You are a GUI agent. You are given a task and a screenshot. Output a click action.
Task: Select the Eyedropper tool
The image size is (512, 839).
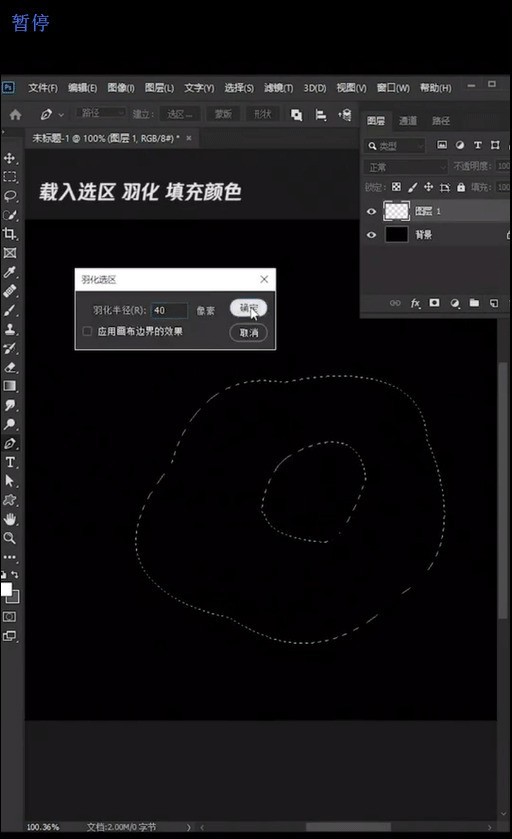click(10, 272)
